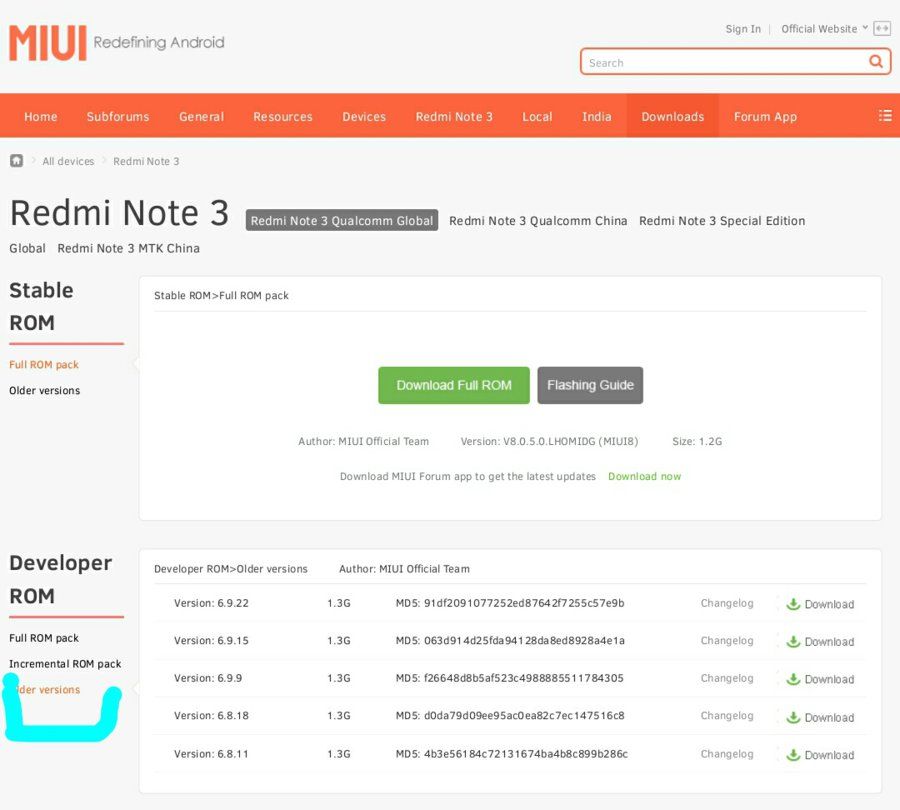The image size is (900, 810).
Task: Select Developer ROM Older versions
Action: pos(44,689)
